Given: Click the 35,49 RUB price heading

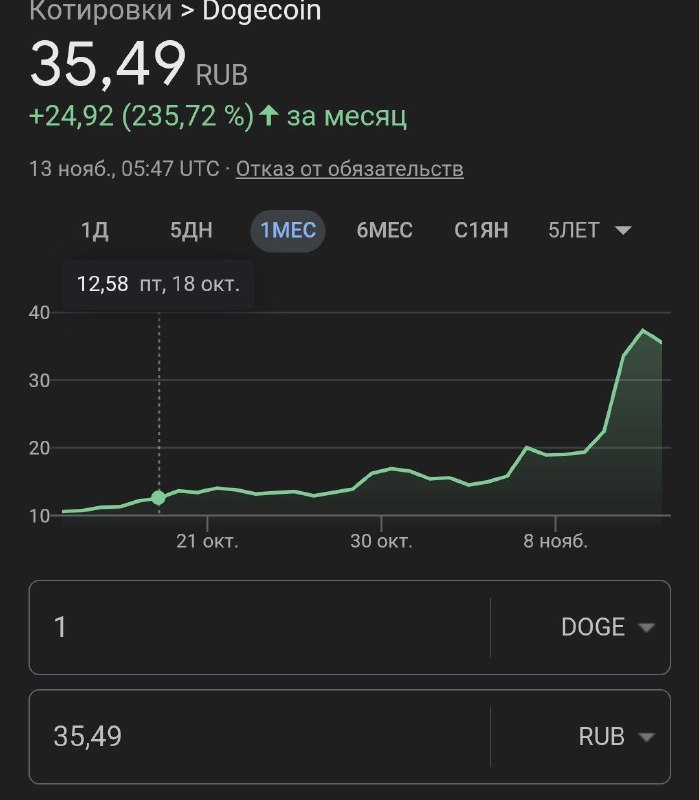Looking at the screenshot, I should [x=139, y=65].
